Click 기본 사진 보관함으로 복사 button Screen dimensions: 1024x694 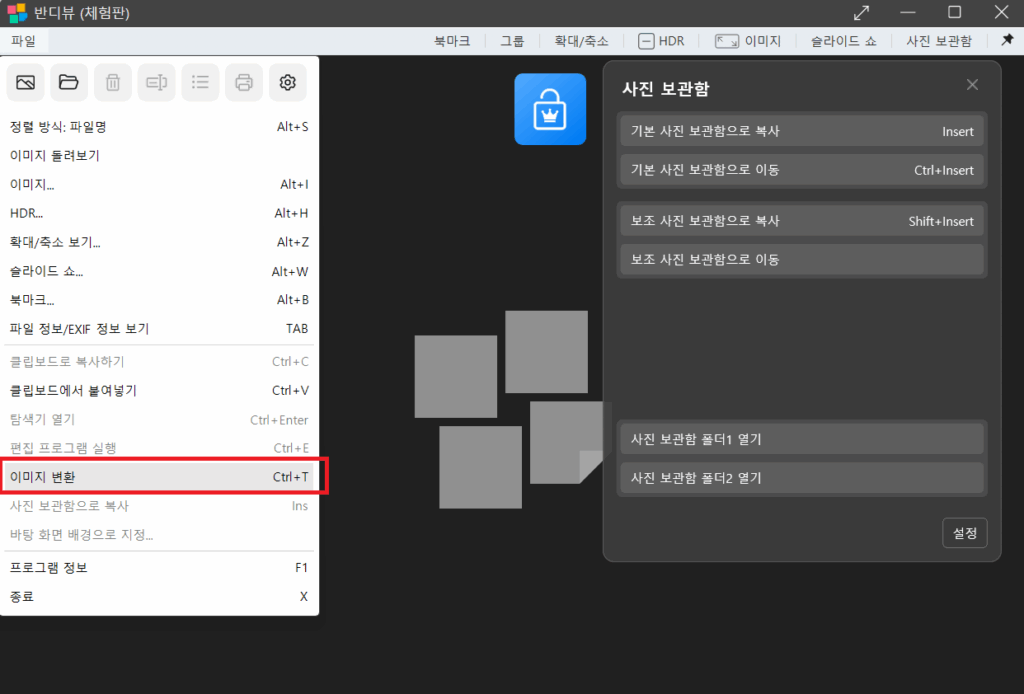[800, 130]
